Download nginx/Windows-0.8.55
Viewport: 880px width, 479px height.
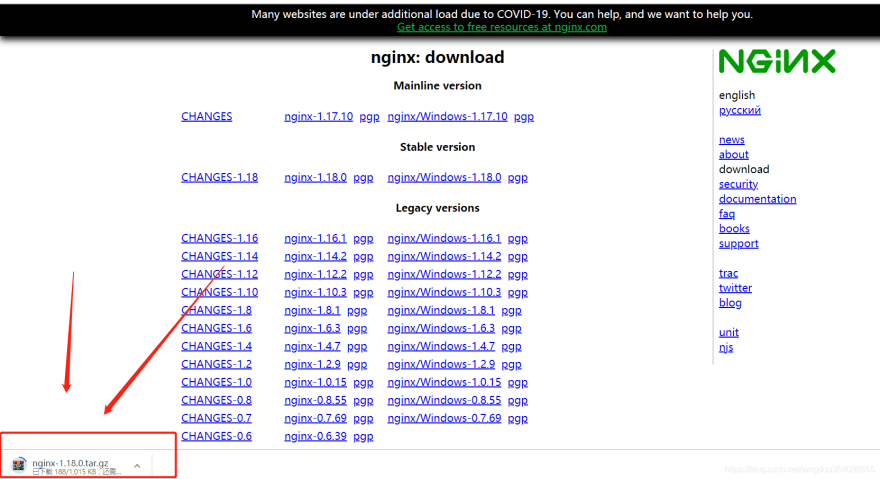(x=444, y=400)
